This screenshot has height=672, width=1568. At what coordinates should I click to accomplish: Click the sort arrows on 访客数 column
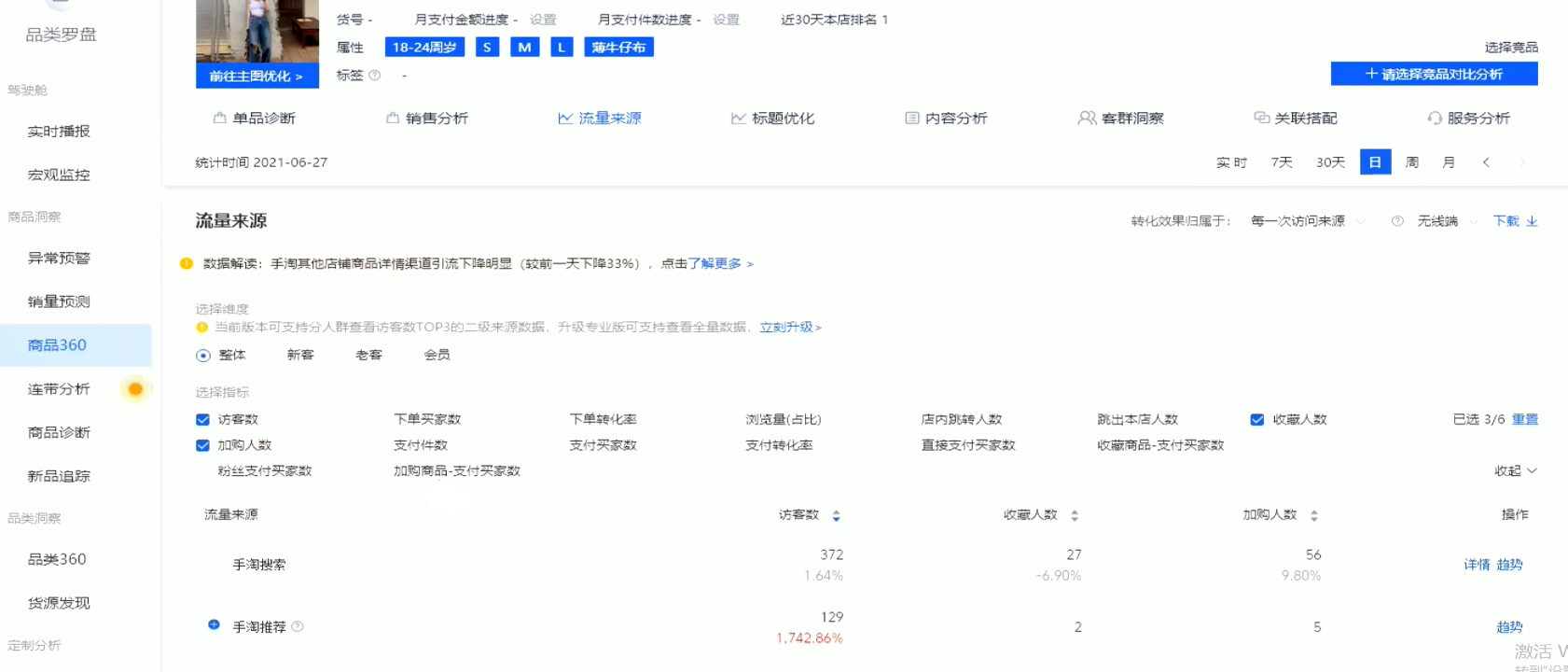(836, 515)
